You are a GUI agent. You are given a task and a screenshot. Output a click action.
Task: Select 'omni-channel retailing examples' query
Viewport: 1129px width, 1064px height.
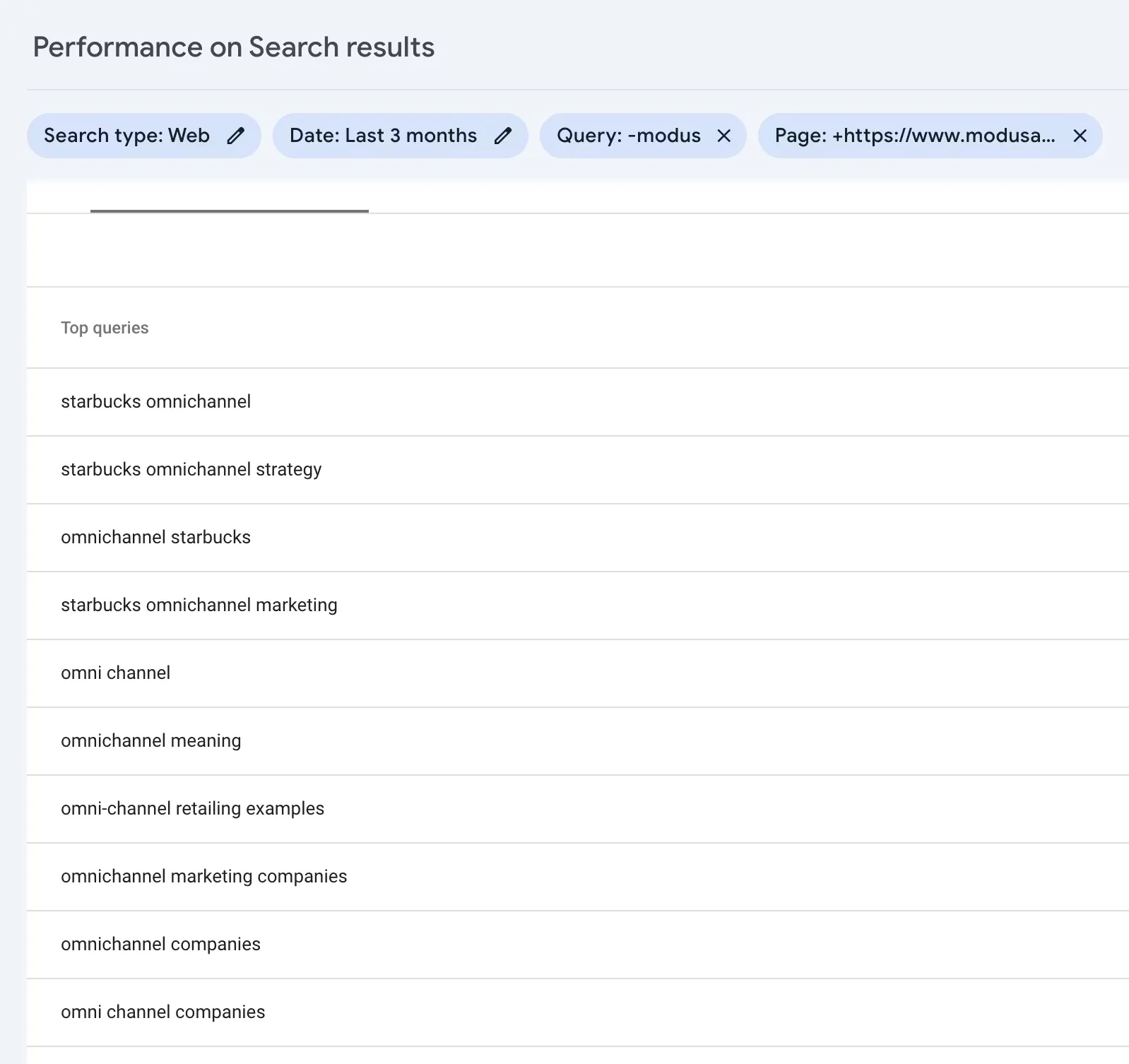coord(193,808)
